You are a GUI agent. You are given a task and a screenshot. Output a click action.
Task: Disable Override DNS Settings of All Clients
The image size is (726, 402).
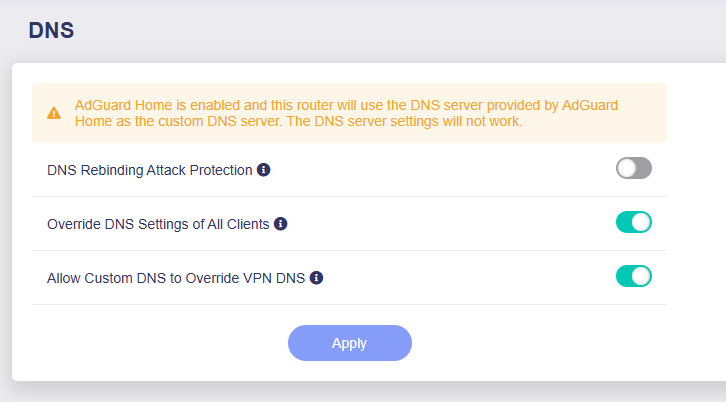coord(633,223)
